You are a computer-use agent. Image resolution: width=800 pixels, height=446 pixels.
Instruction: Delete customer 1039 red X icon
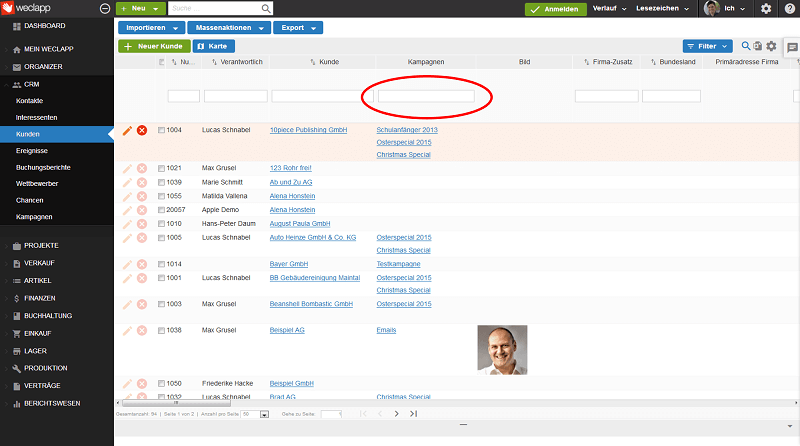click(x=142, y=182)
